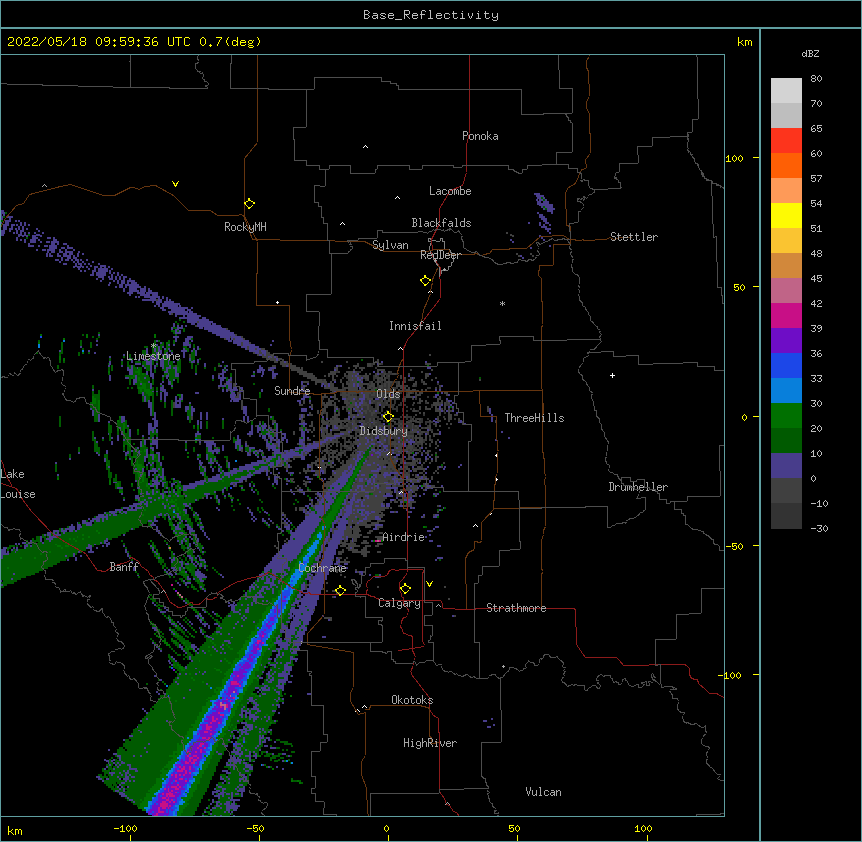
Task: Click the Limestone label
Action: point(153,356)
